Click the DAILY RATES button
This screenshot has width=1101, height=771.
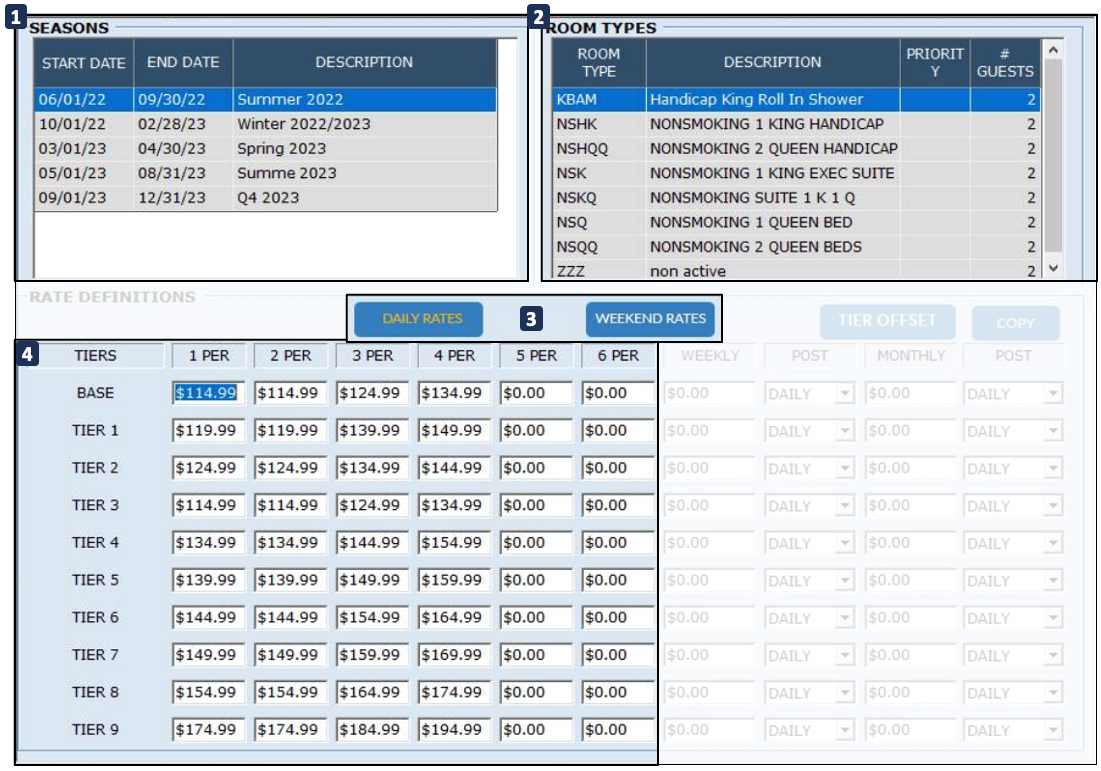[422, 319]
